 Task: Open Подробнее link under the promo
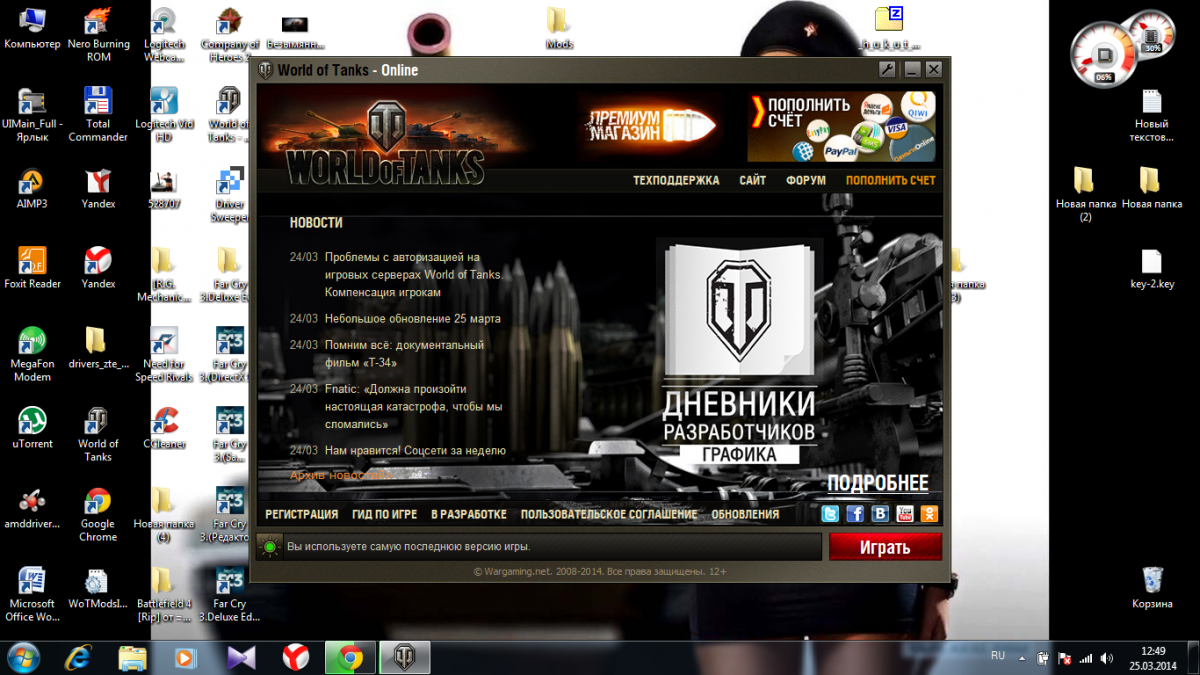(x=877, y=484)
